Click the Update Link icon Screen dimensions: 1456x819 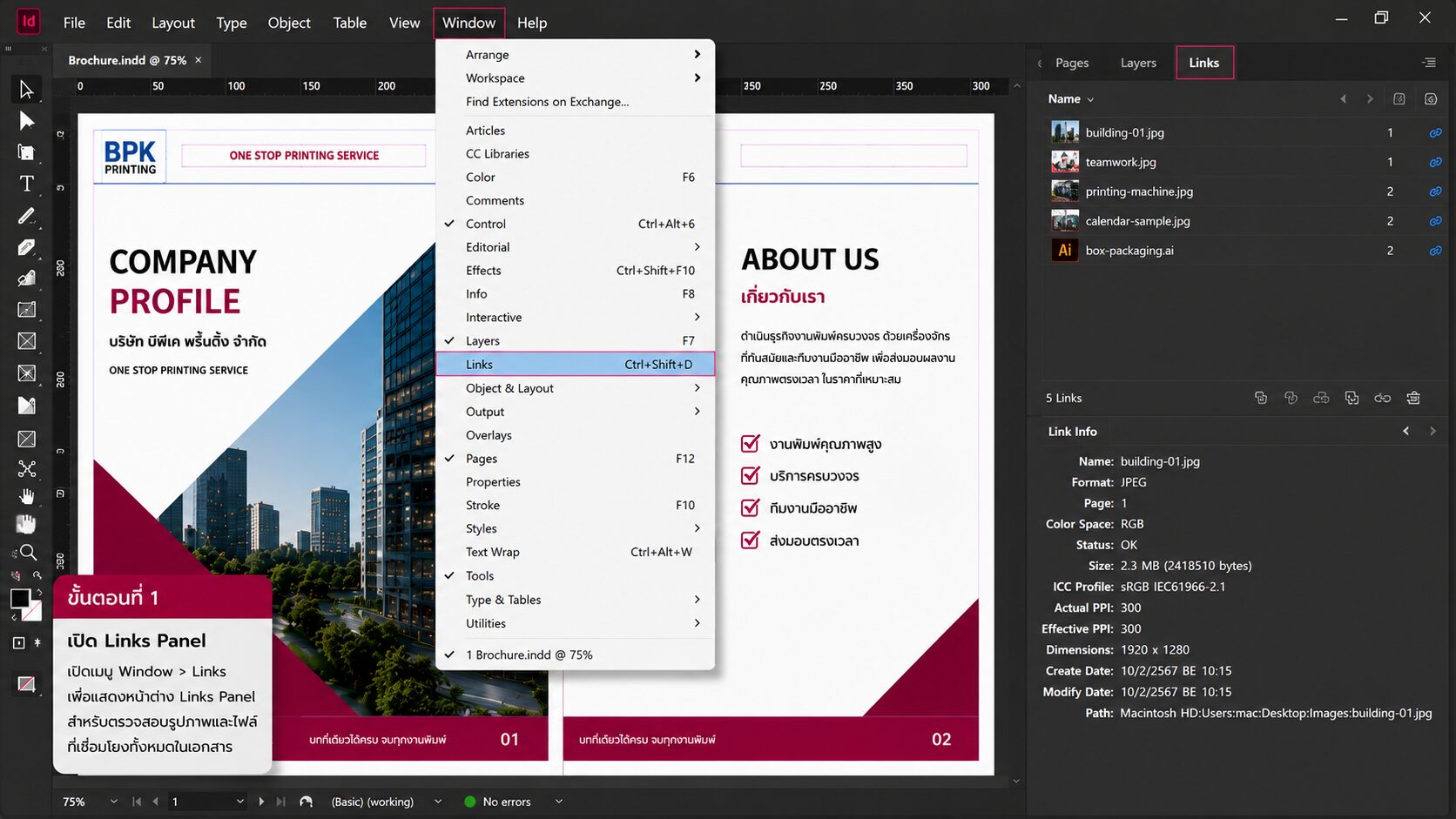click(1321, 398)
